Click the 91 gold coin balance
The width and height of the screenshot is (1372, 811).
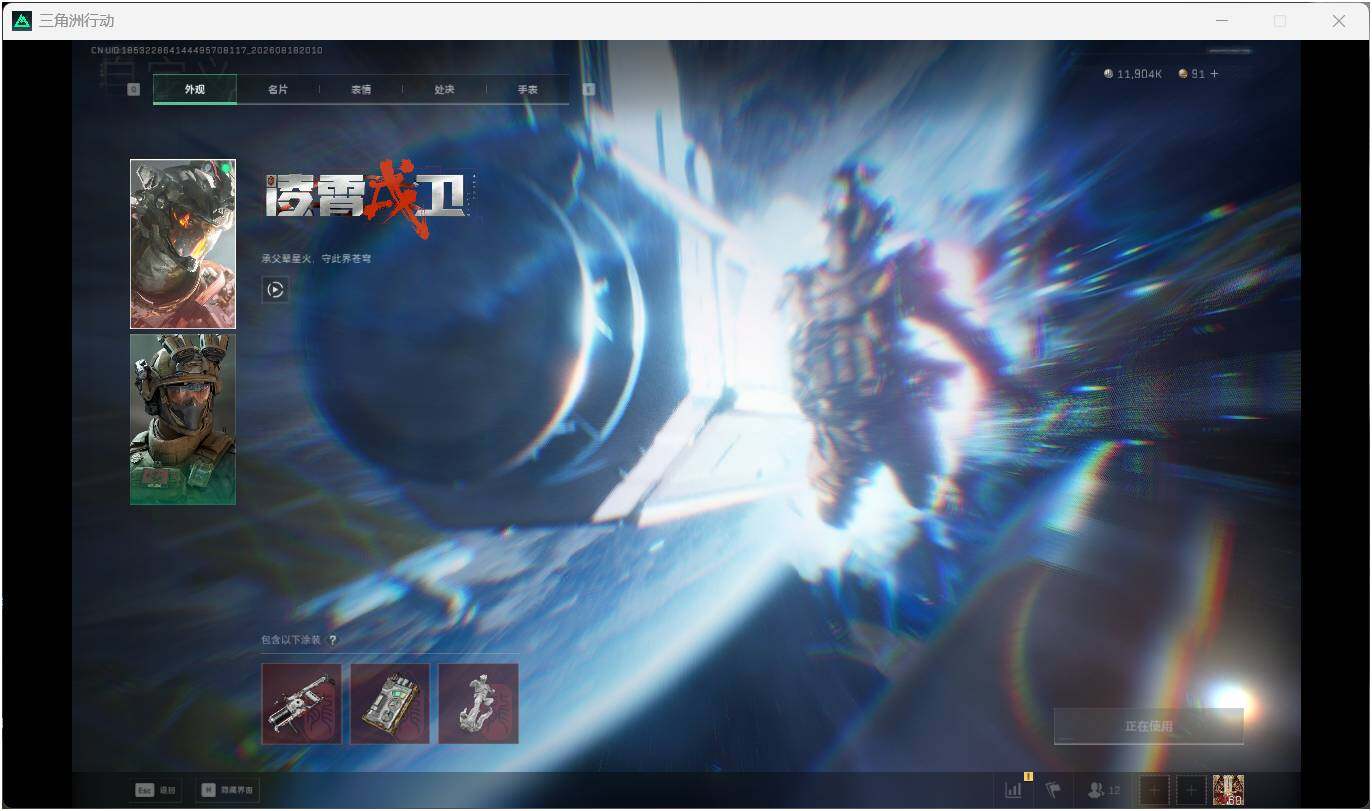tap(1191, 74)
